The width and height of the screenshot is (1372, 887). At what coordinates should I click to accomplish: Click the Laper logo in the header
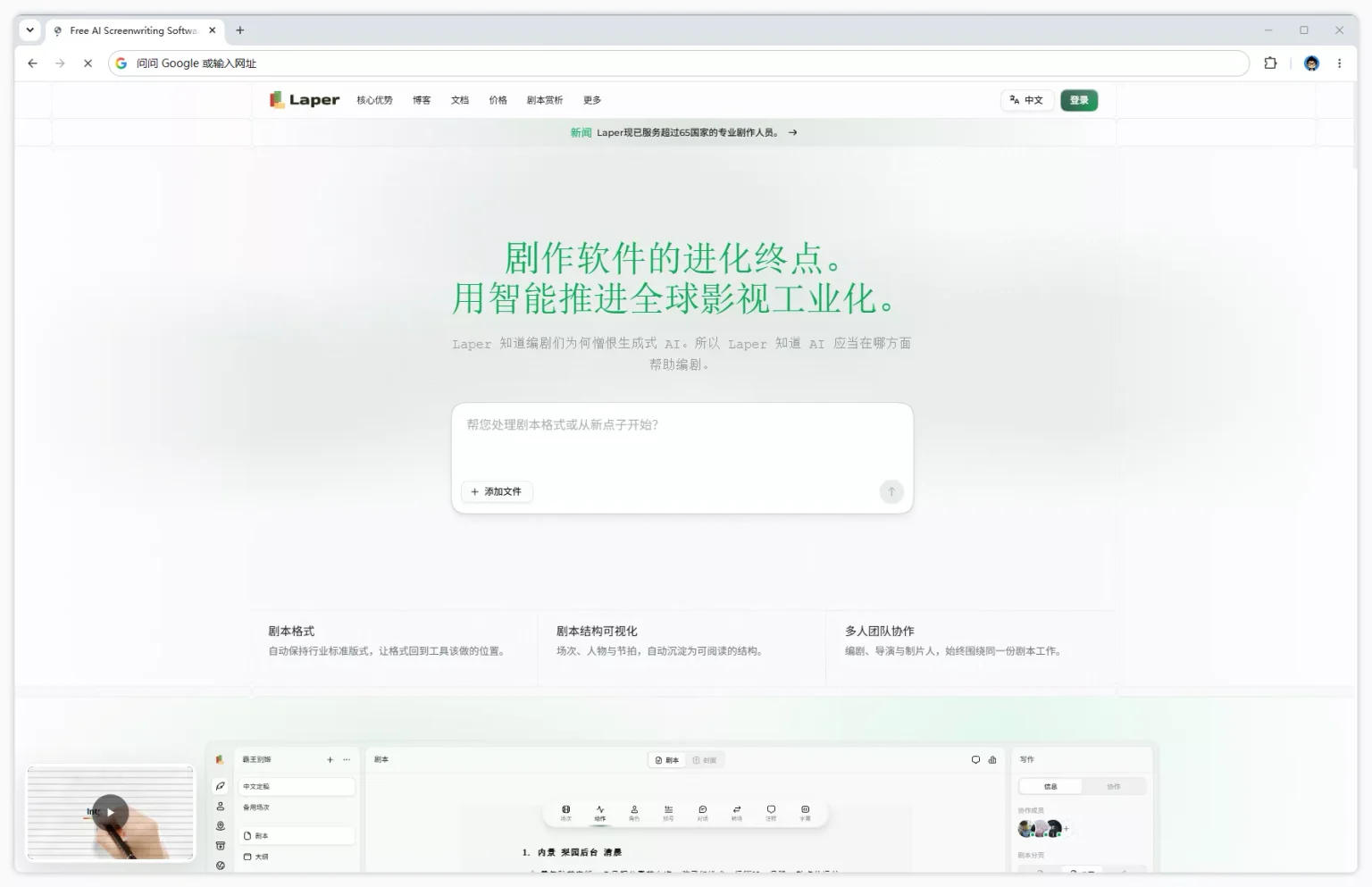click(x=305, y=100)
